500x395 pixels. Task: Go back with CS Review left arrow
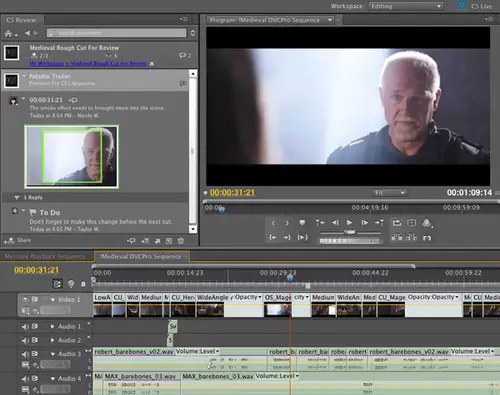click(28, 33)
